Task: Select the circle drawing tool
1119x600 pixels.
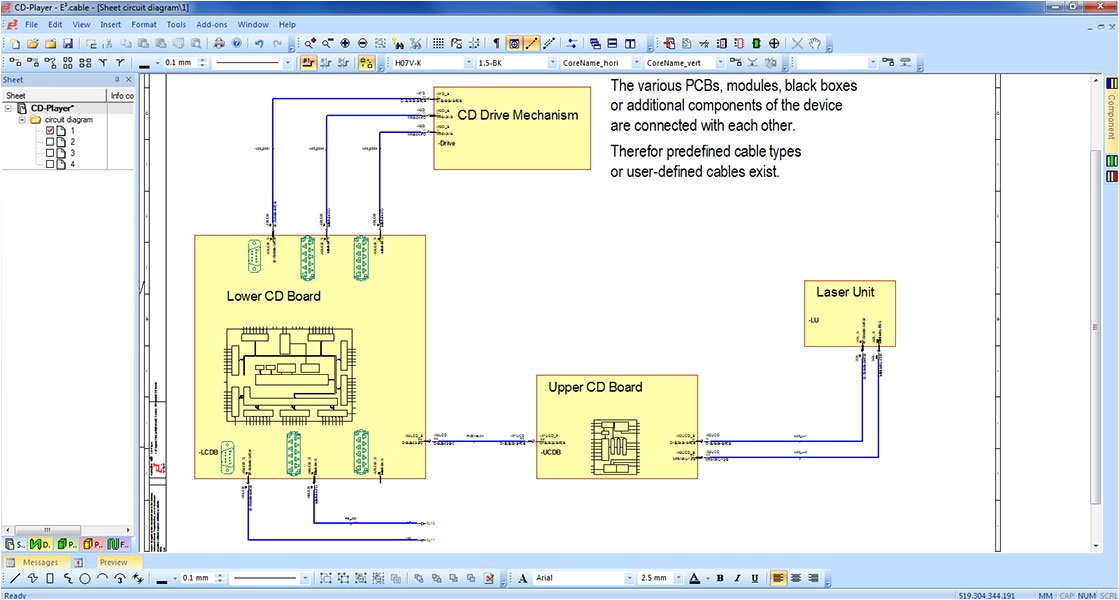Action: [x=85, y=578]
